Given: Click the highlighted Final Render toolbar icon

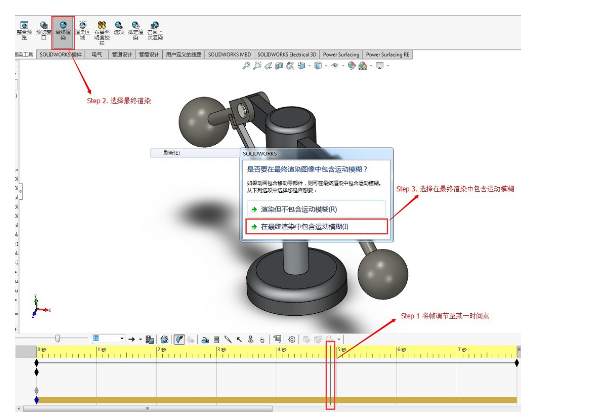Looking at the screenshot, I should pyautogui.click(x=62, y=28).
